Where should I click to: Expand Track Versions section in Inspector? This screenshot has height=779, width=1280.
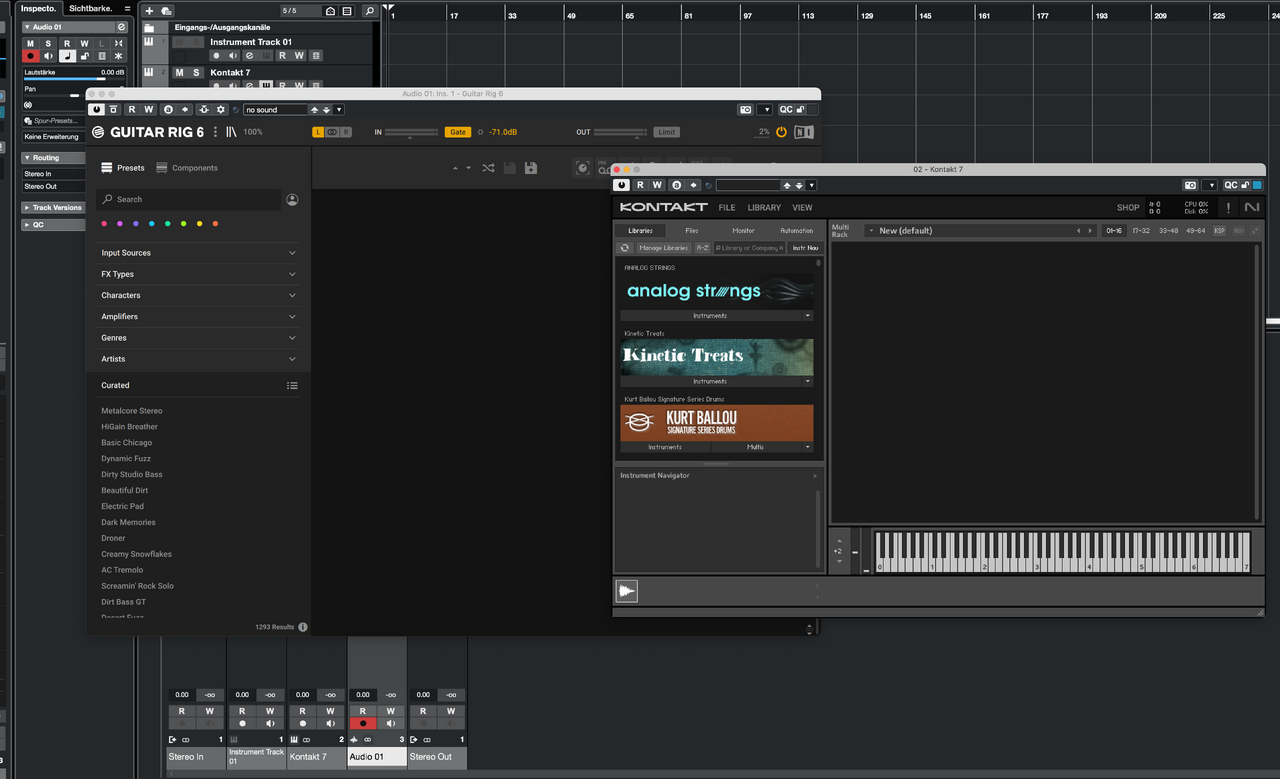(x=53, y=207)
